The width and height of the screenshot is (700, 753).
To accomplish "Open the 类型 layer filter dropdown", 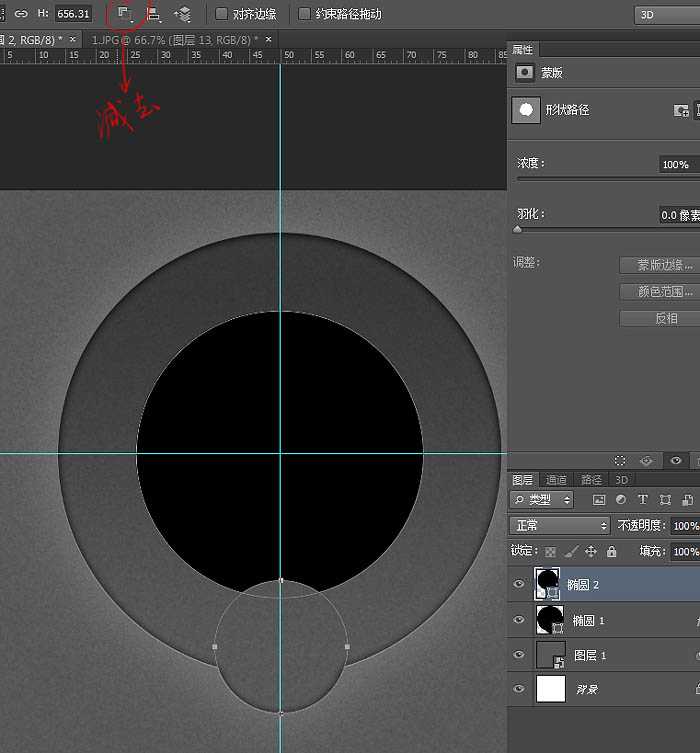I will point(541,499).
